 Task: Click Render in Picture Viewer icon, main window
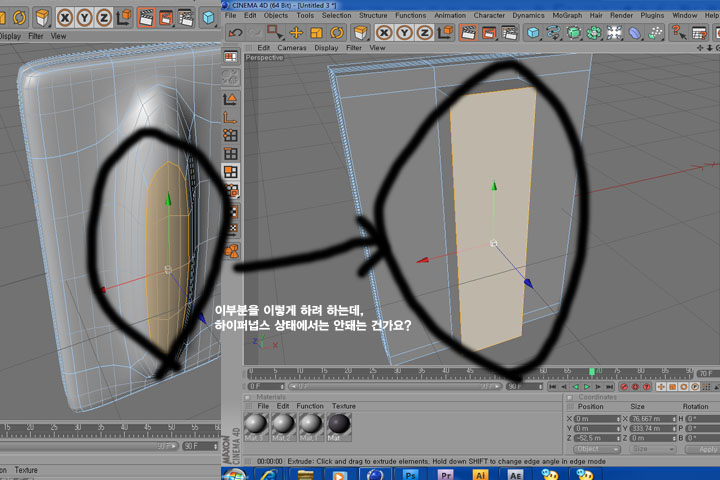[489, 33]
